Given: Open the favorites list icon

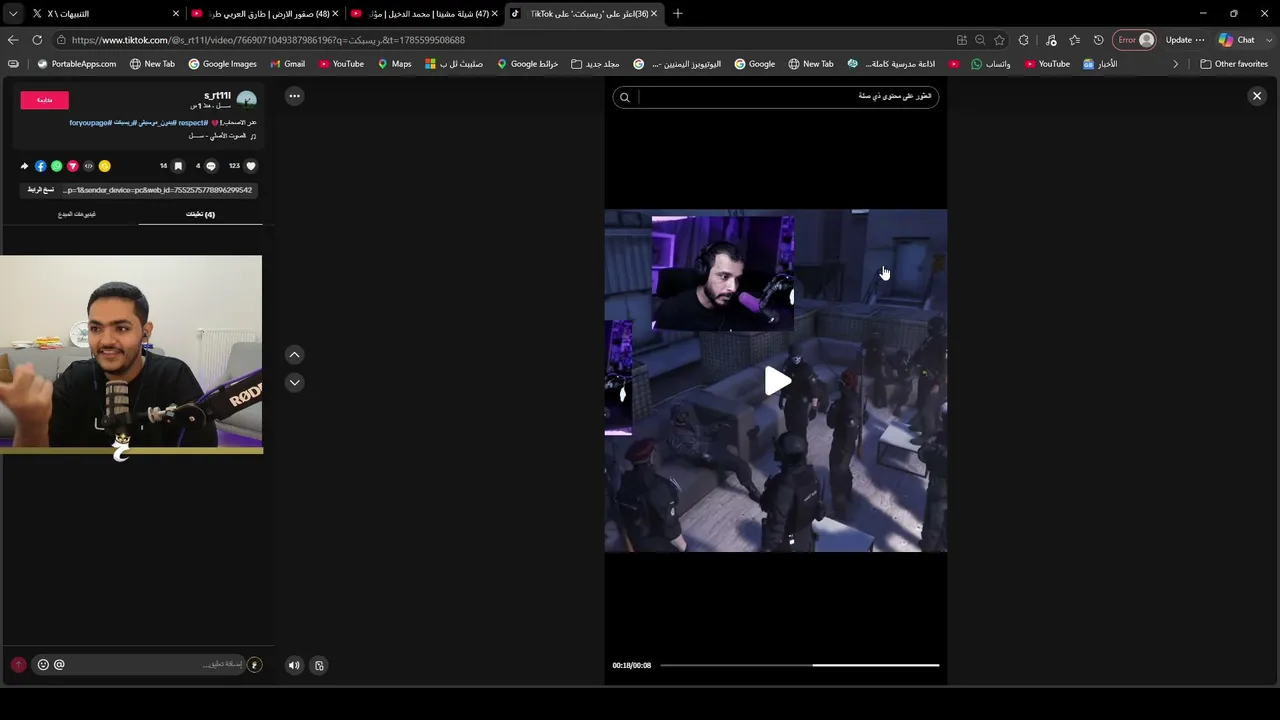Looking at the screenshot, I should [1074, 40].
